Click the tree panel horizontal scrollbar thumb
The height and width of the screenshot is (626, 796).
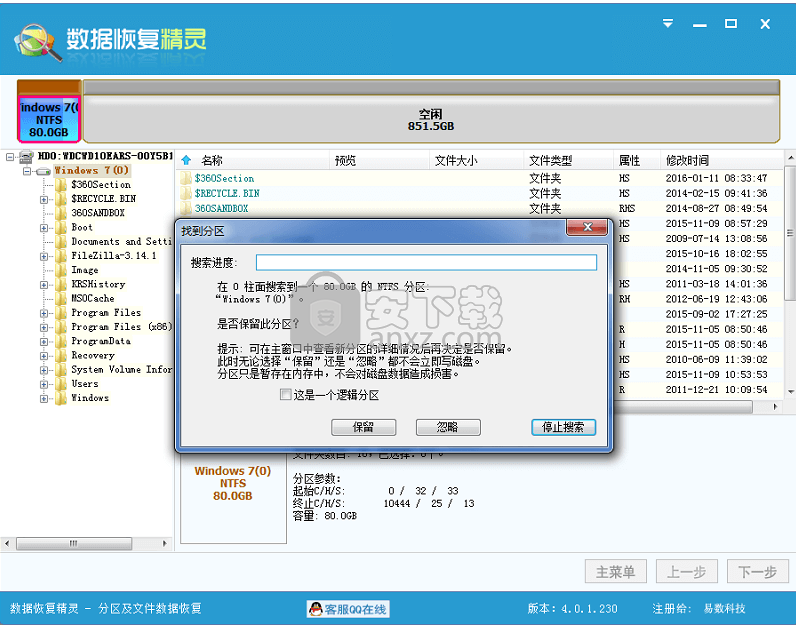pyautogui.click(x=74, y=543)
